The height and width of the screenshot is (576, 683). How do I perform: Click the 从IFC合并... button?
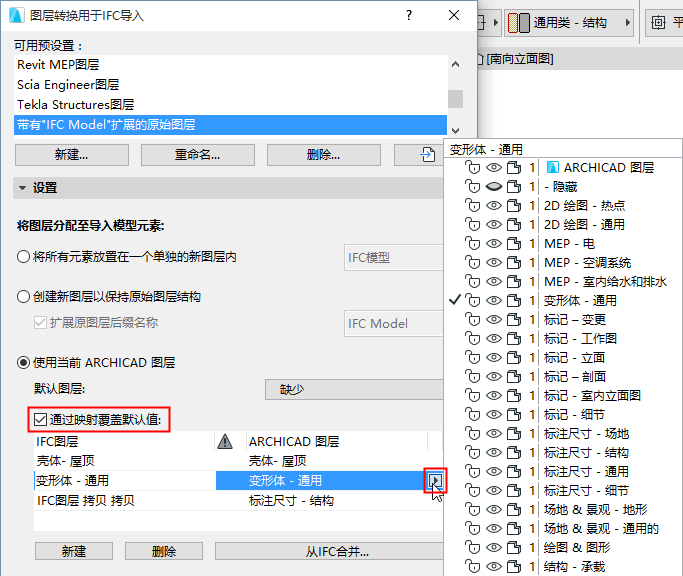pos(329,551)
